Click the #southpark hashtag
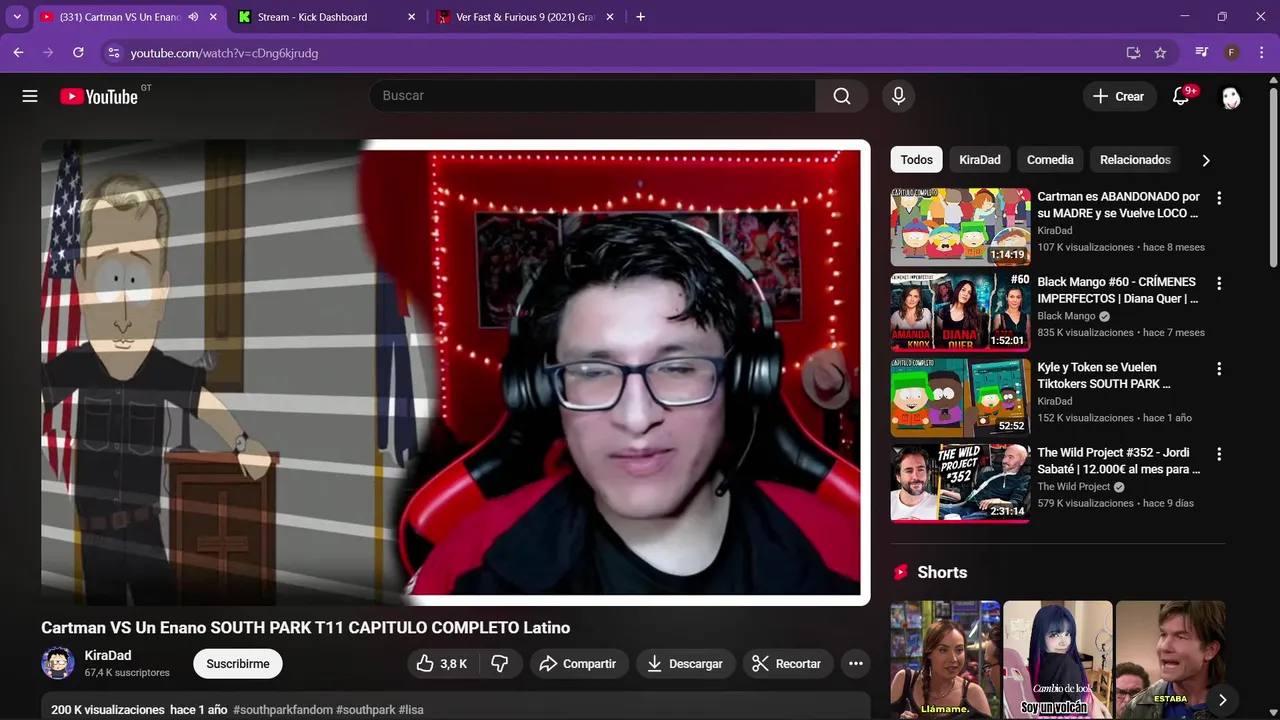 coord(366,710)
